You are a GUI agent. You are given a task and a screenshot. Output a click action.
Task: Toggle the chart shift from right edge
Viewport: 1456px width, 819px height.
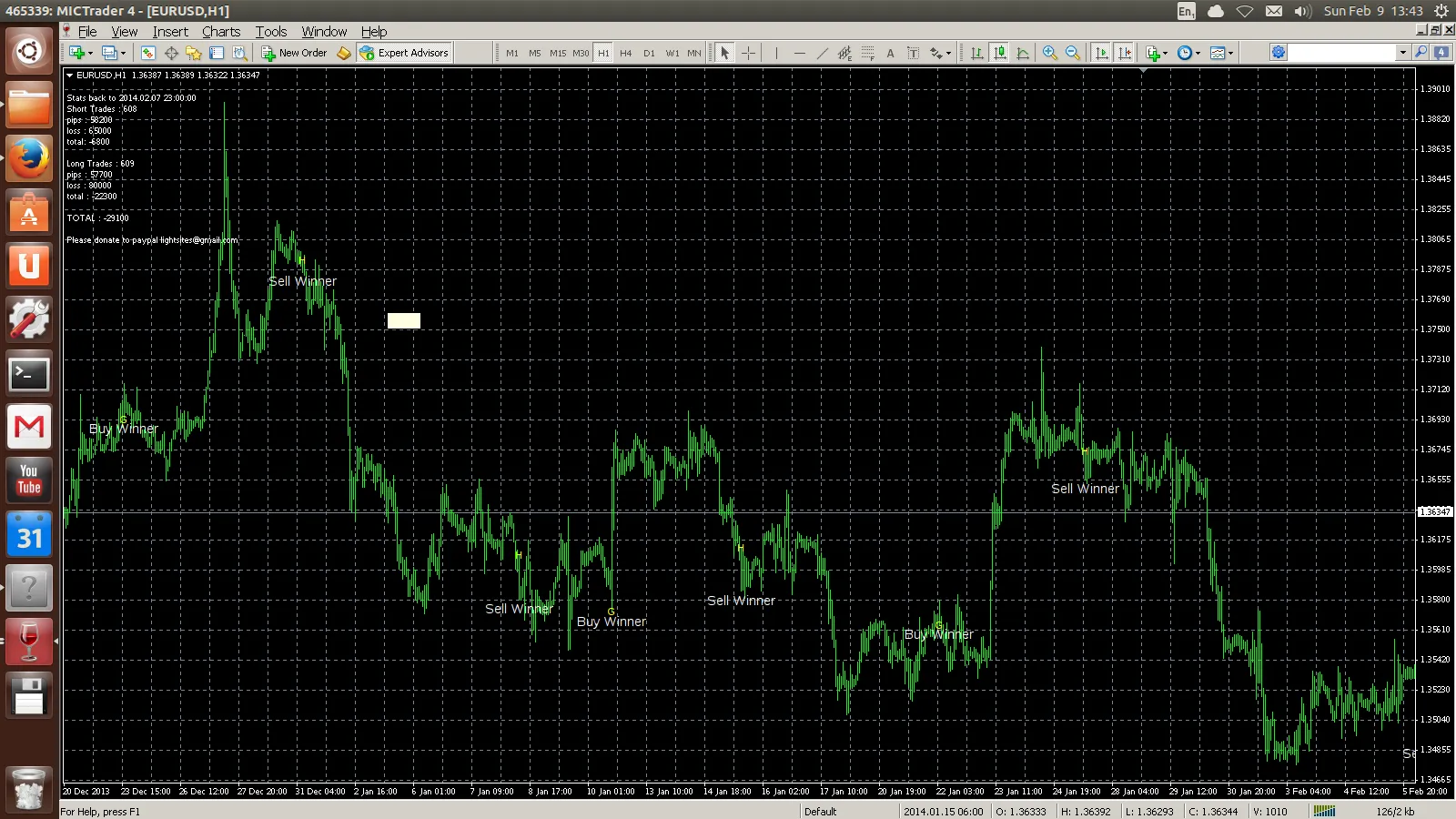(x=1123, y=53)
